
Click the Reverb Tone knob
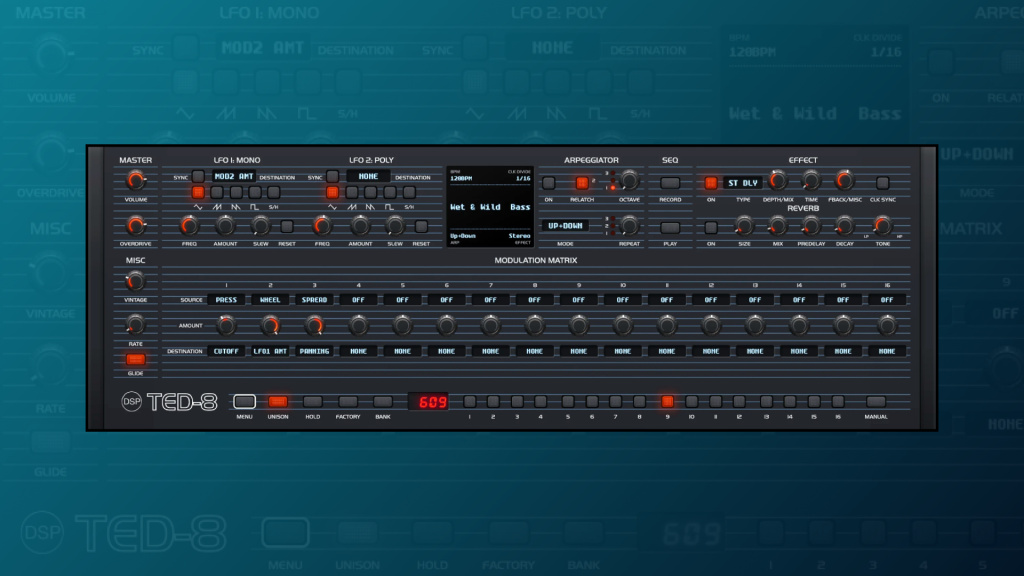[882, 225]
